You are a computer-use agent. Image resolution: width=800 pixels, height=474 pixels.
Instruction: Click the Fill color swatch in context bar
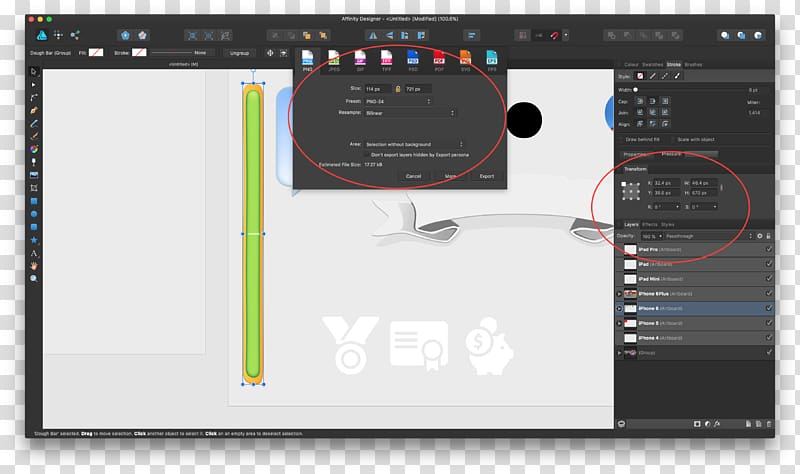point(97,52)
